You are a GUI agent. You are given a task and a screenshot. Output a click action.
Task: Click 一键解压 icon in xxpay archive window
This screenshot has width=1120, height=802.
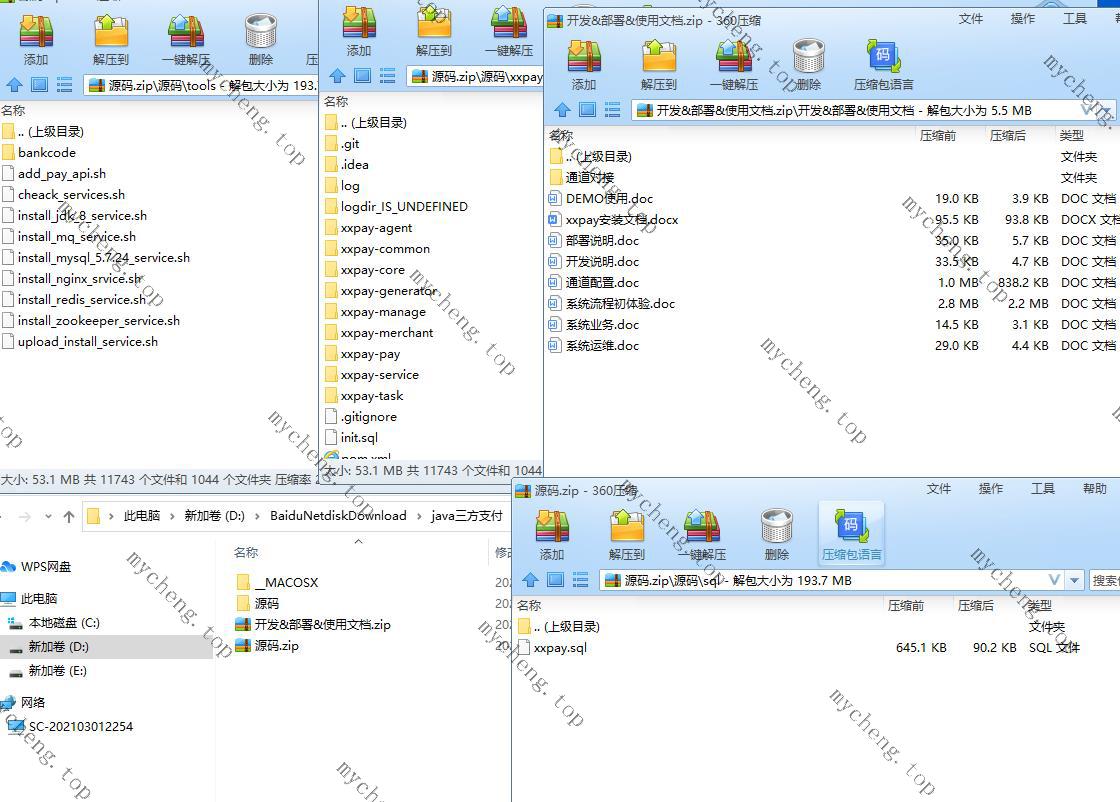509,24
